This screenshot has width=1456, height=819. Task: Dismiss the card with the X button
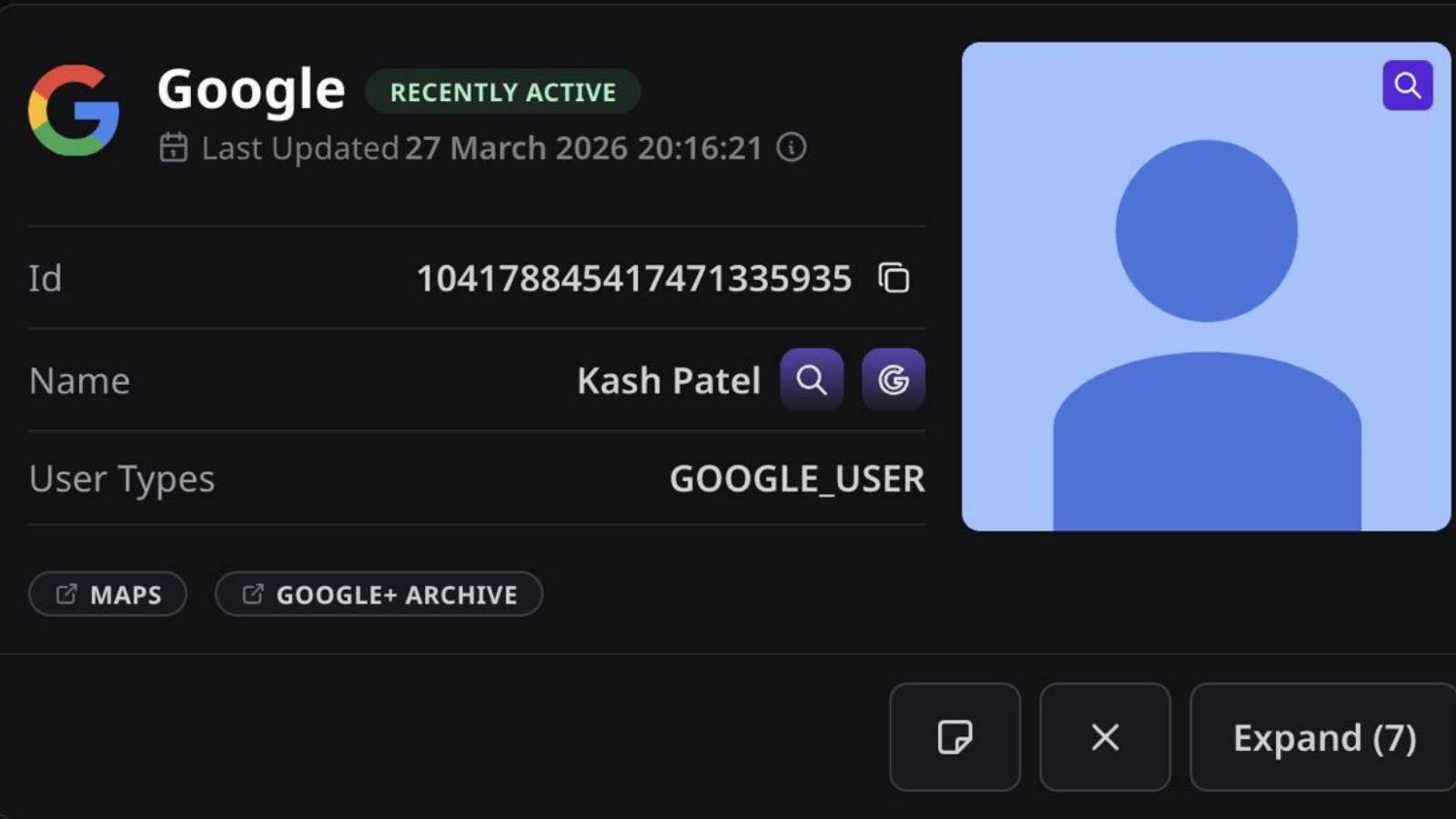tap(1104, 737)
